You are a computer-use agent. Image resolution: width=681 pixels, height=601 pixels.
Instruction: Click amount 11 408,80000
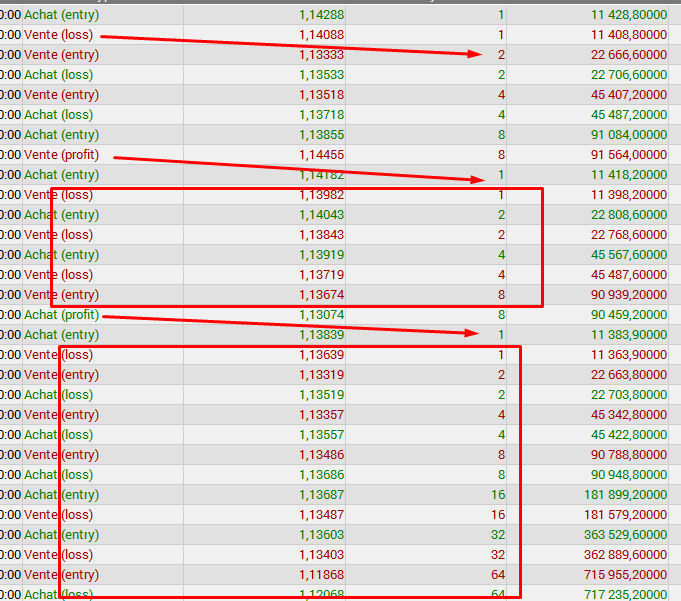pyautogui.click(x=629, y=35)
